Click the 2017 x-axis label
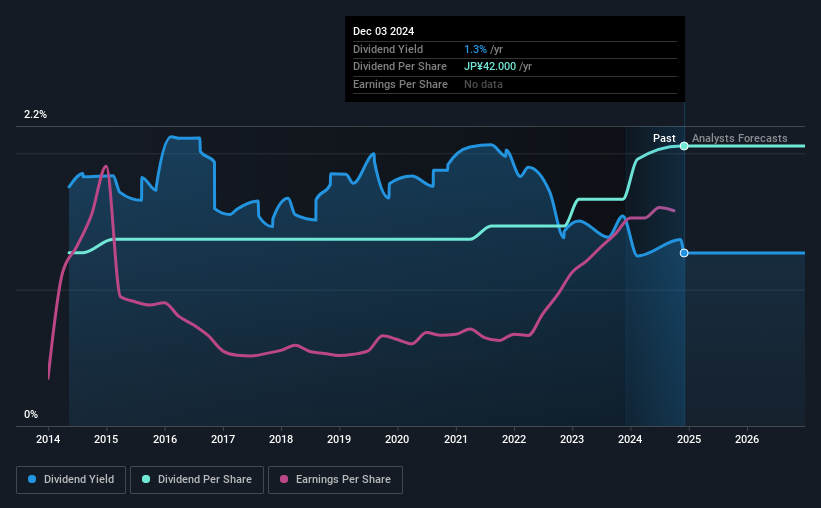The height and width of the screenshot is (508, 821). click(223, 439)
